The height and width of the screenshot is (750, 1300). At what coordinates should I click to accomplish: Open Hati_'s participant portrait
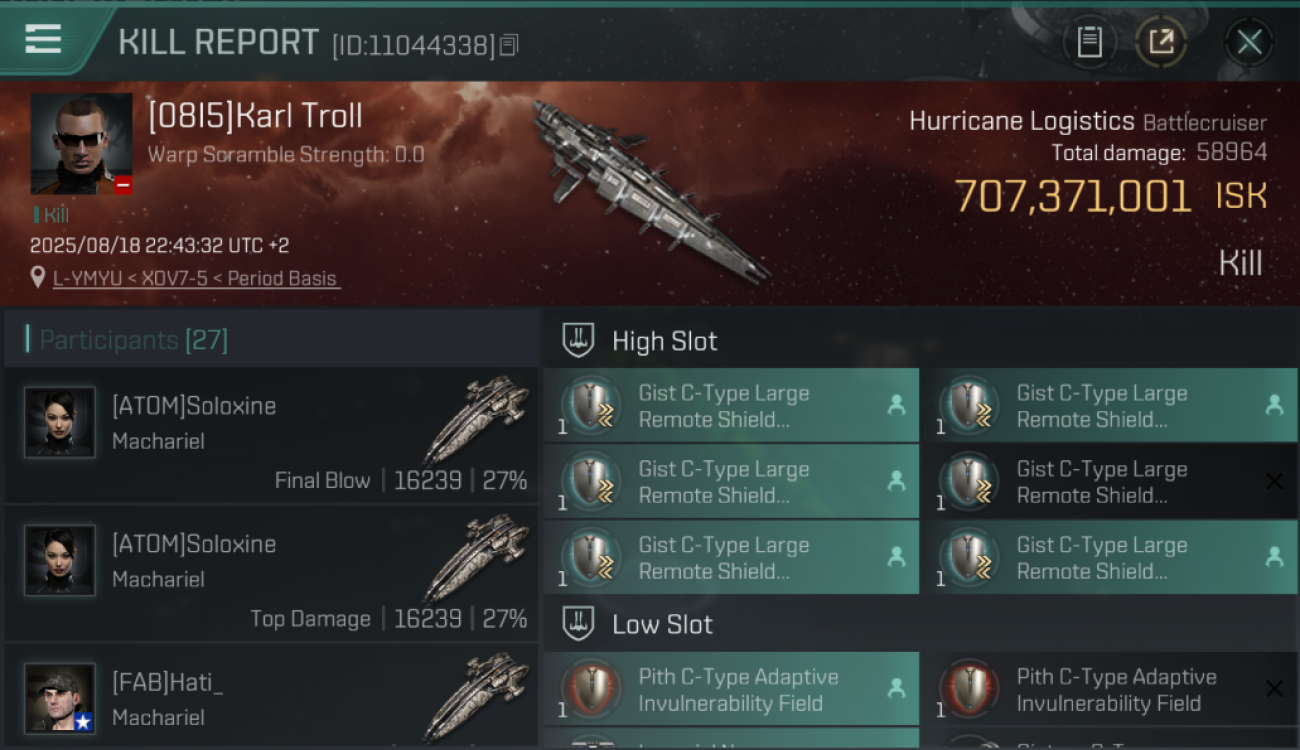[60, 698]
